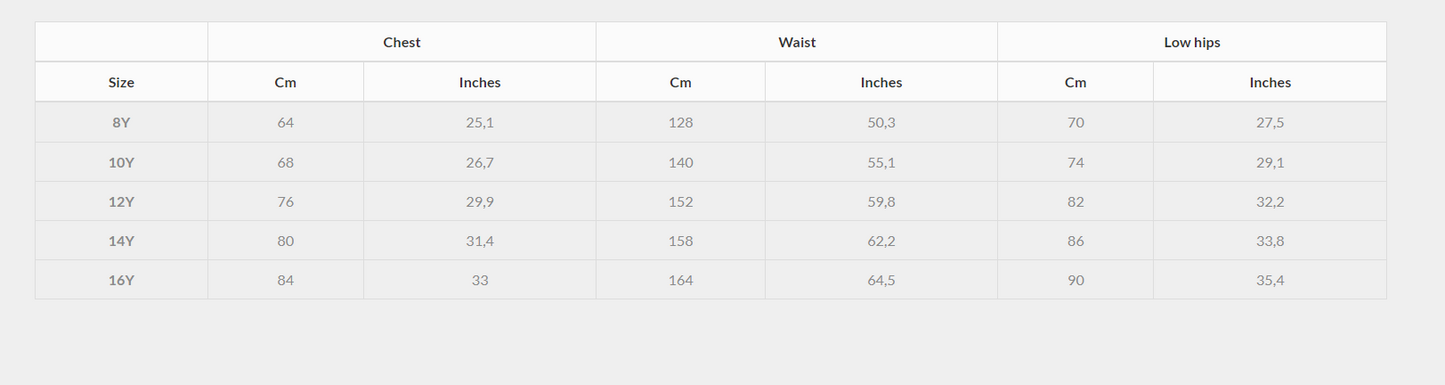
Task: Select the 10Y size row label
Action: pos(121,162)
